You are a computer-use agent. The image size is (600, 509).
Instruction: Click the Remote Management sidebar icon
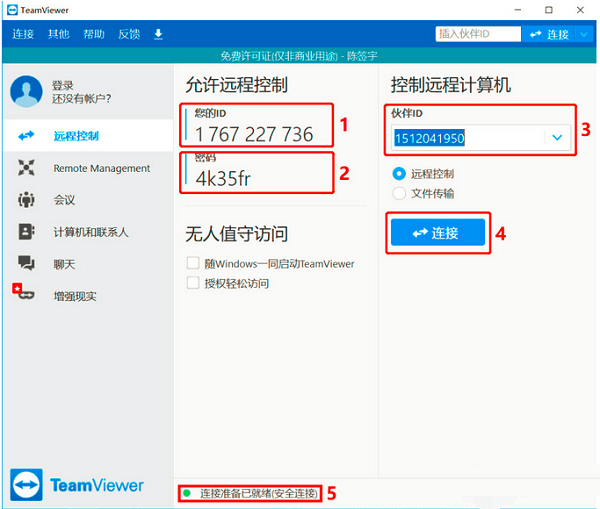click(26, 168)
